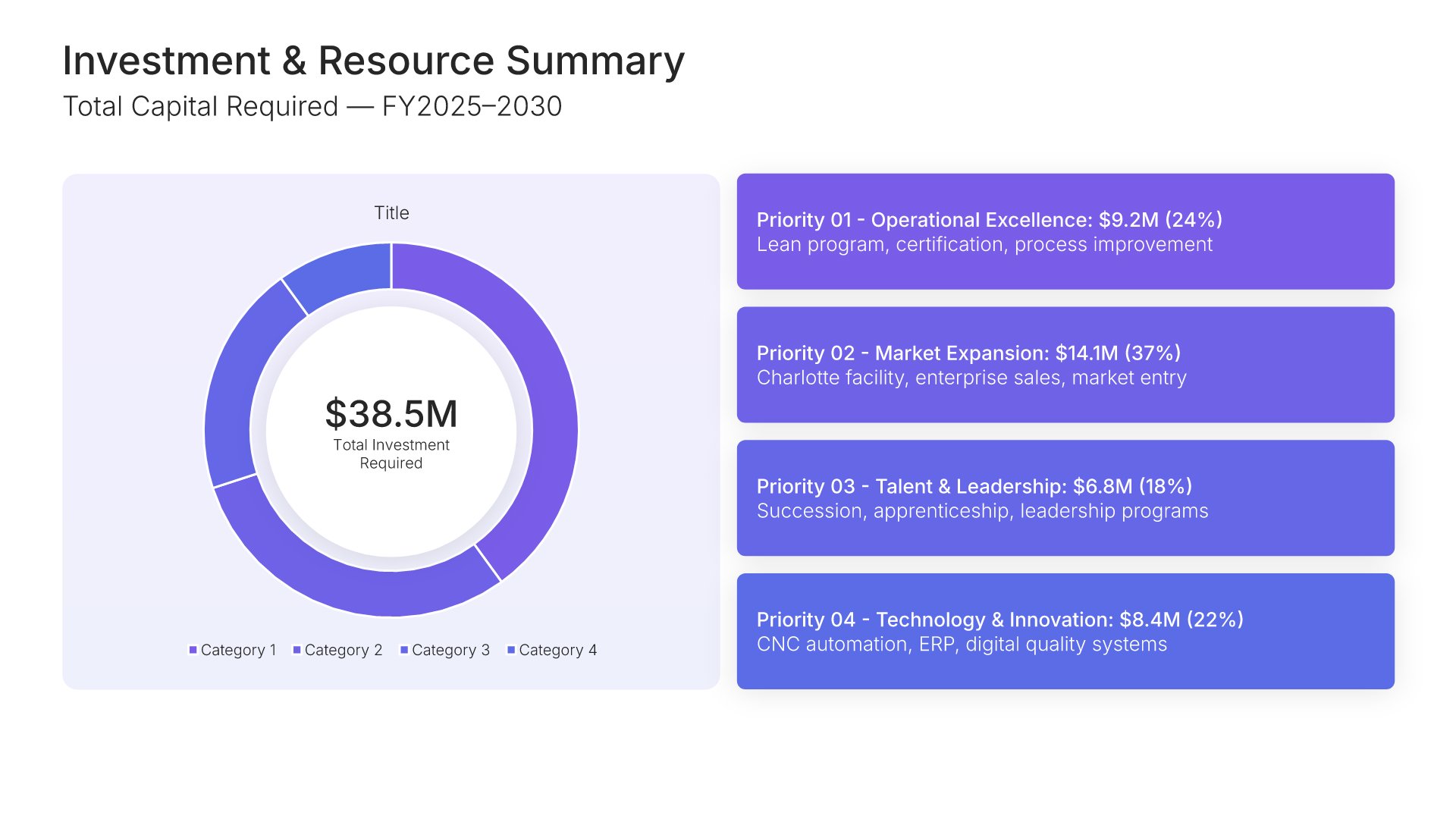Select the Category 3 legend label
This screenshot has height=819, width=1456.
pos(450,650)
